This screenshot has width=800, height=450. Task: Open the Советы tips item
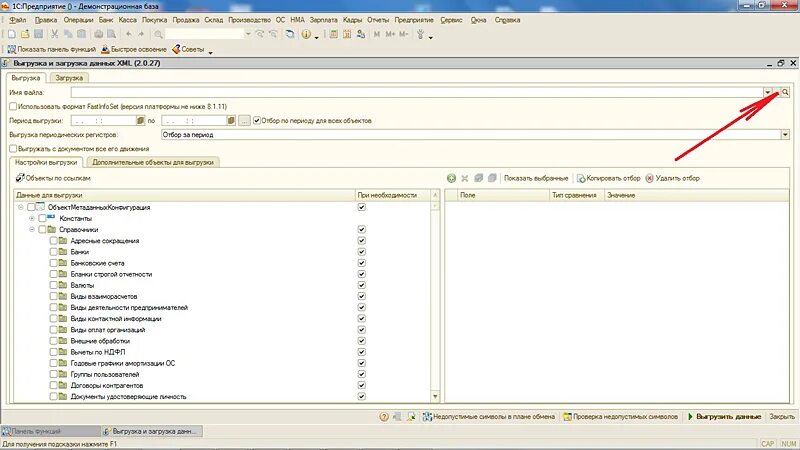pyautogui.click(x=188, y=49)
